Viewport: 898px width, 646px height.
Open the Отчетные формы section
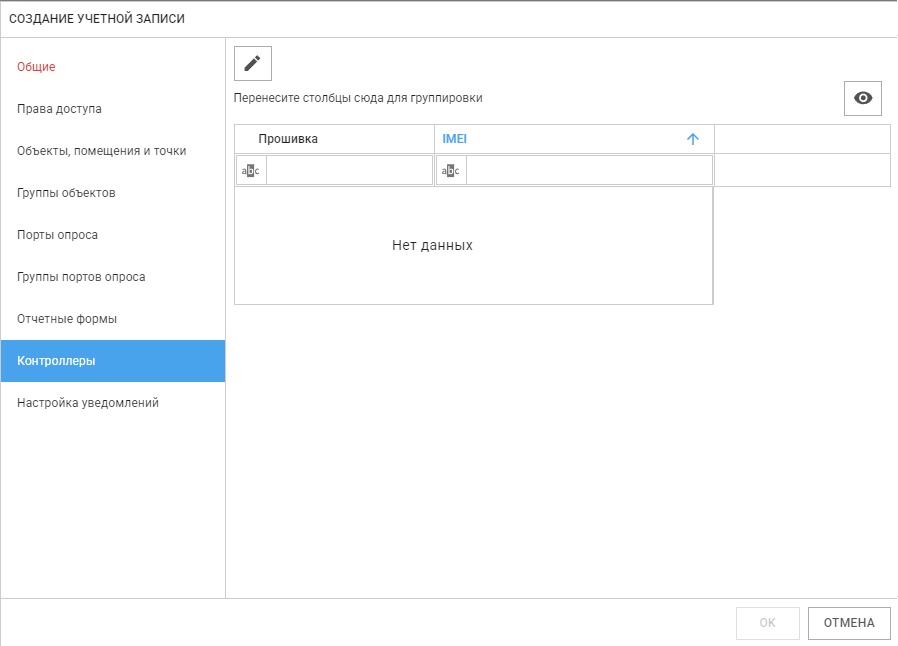pyautogui.click(x=113, y=319)
